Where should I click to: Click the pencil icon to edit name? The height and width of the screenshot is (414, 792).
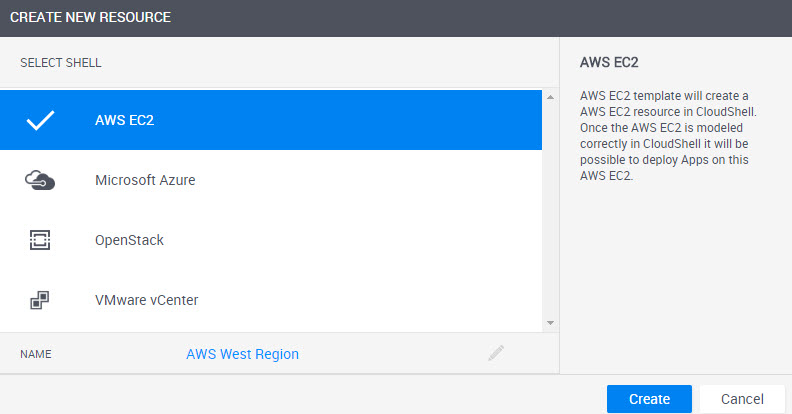pyautogui.click(x=496, y=353)
